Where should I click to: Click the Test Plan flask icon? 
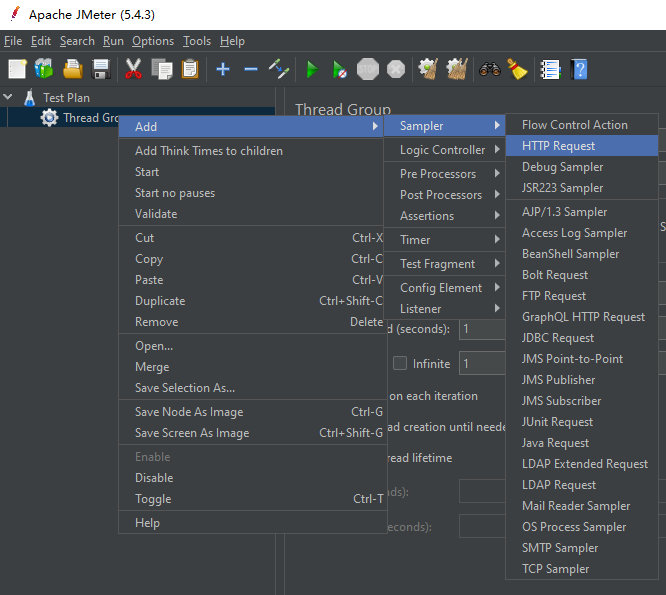[x=29, y=98]
